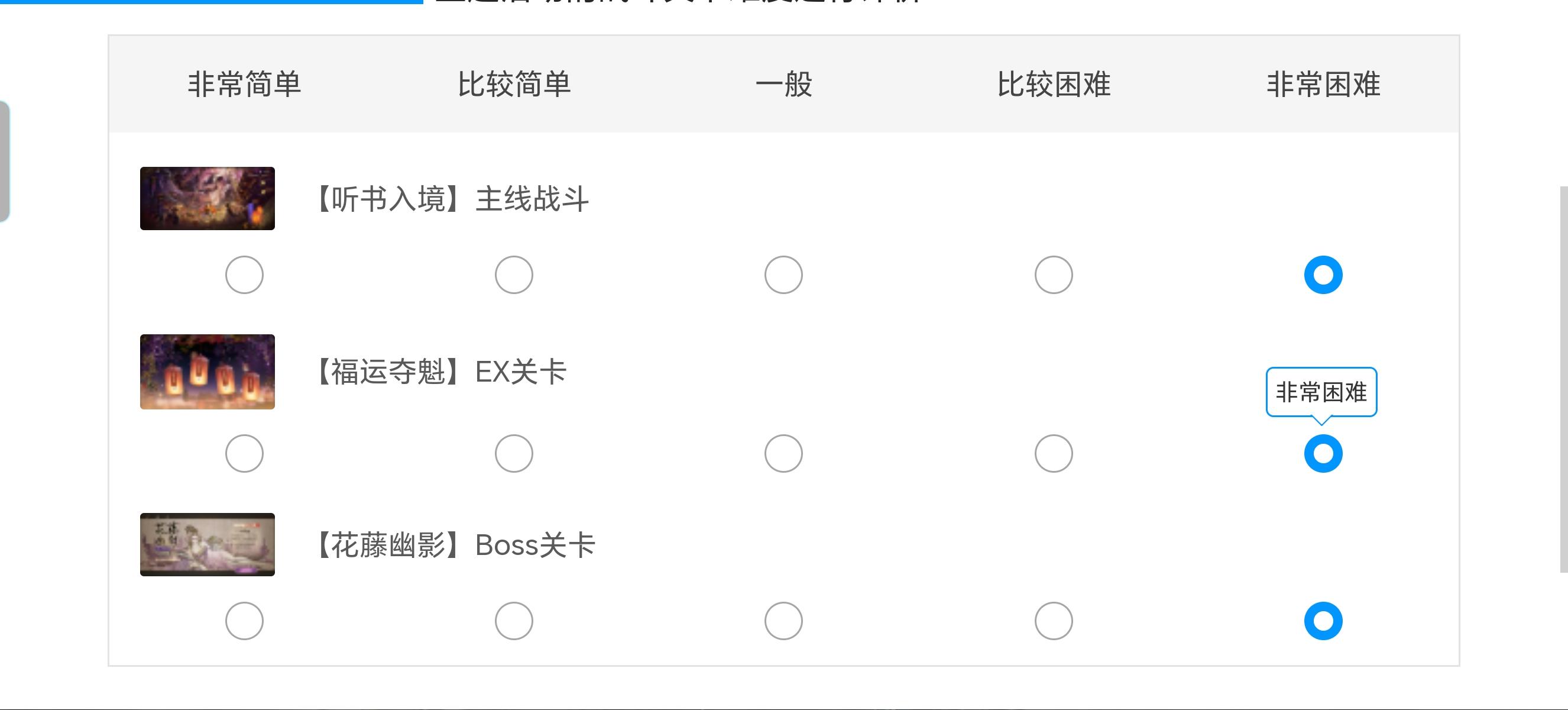Click selected 非常困难 radio for 福运夺魁

tap(1323, 454)
